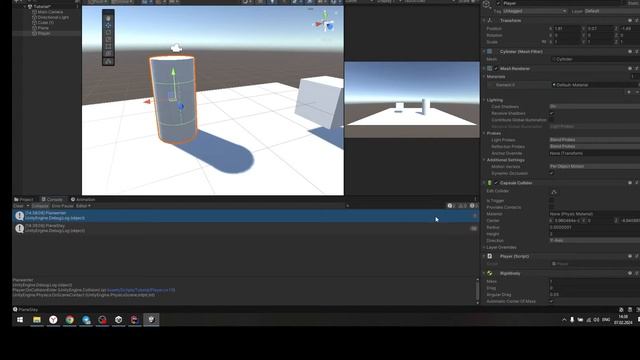Open Player.cs link in stack trace
This screenshot has width=640, height=360.
point(141,290)
